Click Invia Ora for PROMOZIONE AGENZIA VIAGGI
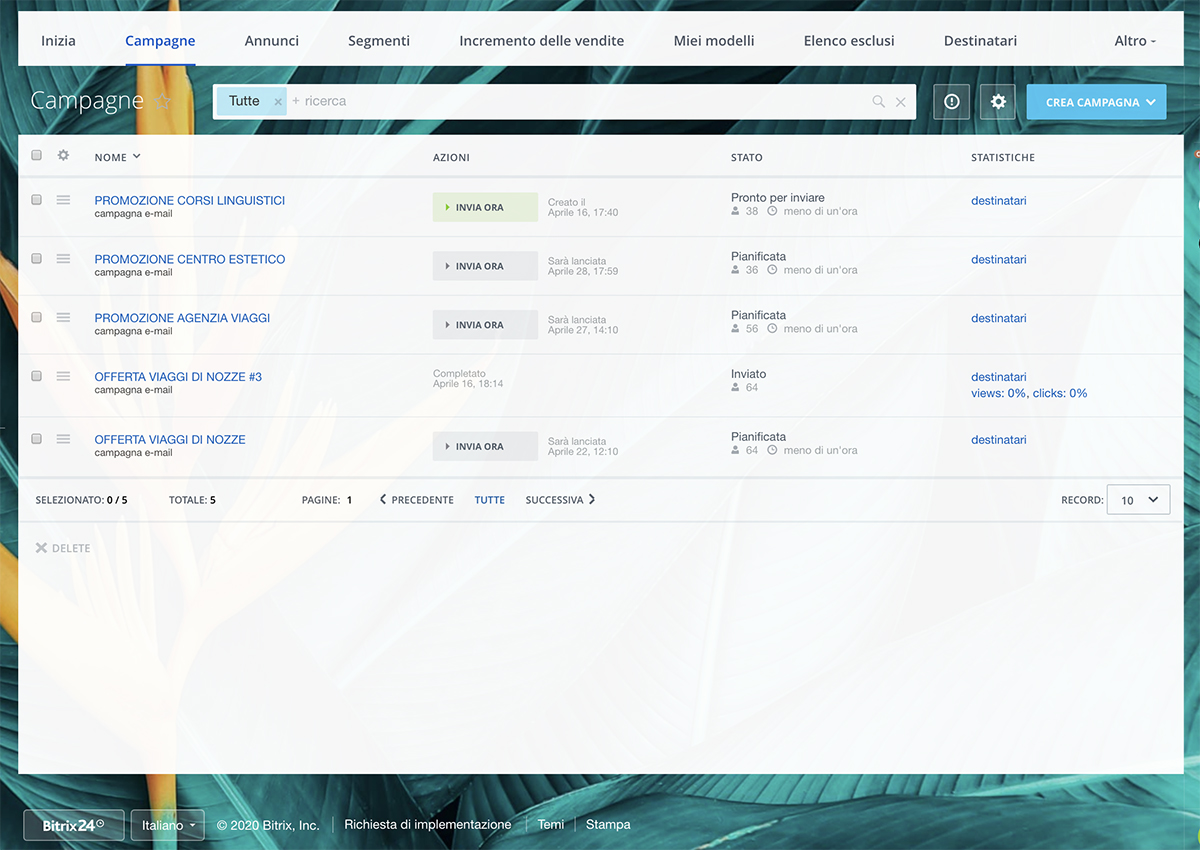This screenshot has width=1200, height=850. (x=485, y=325)
